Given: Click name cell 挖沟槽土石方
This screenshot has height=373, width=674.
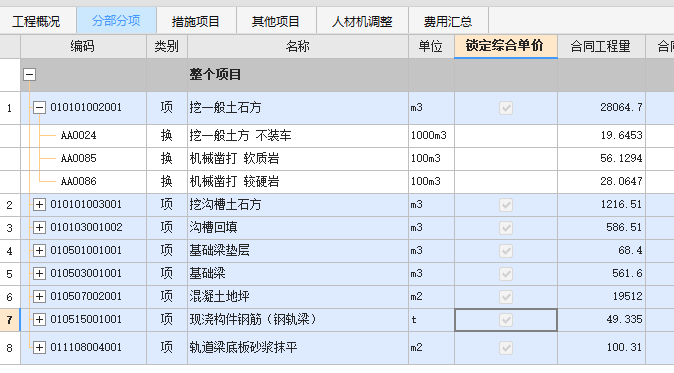Looking at the screenshot, I should [x=297, y=205].
